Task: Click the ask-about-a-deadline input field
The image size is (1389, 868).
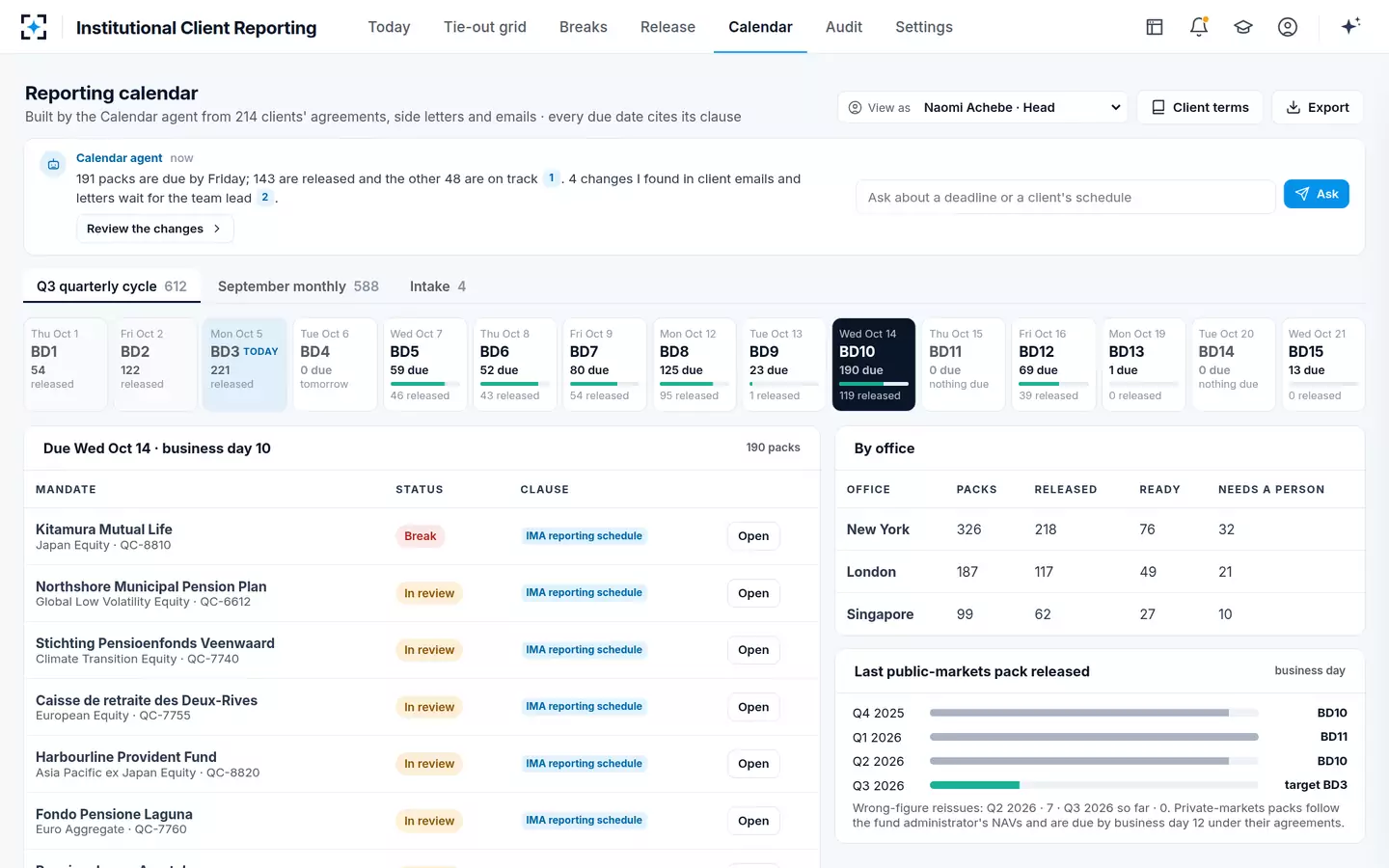Action: 1065,197
